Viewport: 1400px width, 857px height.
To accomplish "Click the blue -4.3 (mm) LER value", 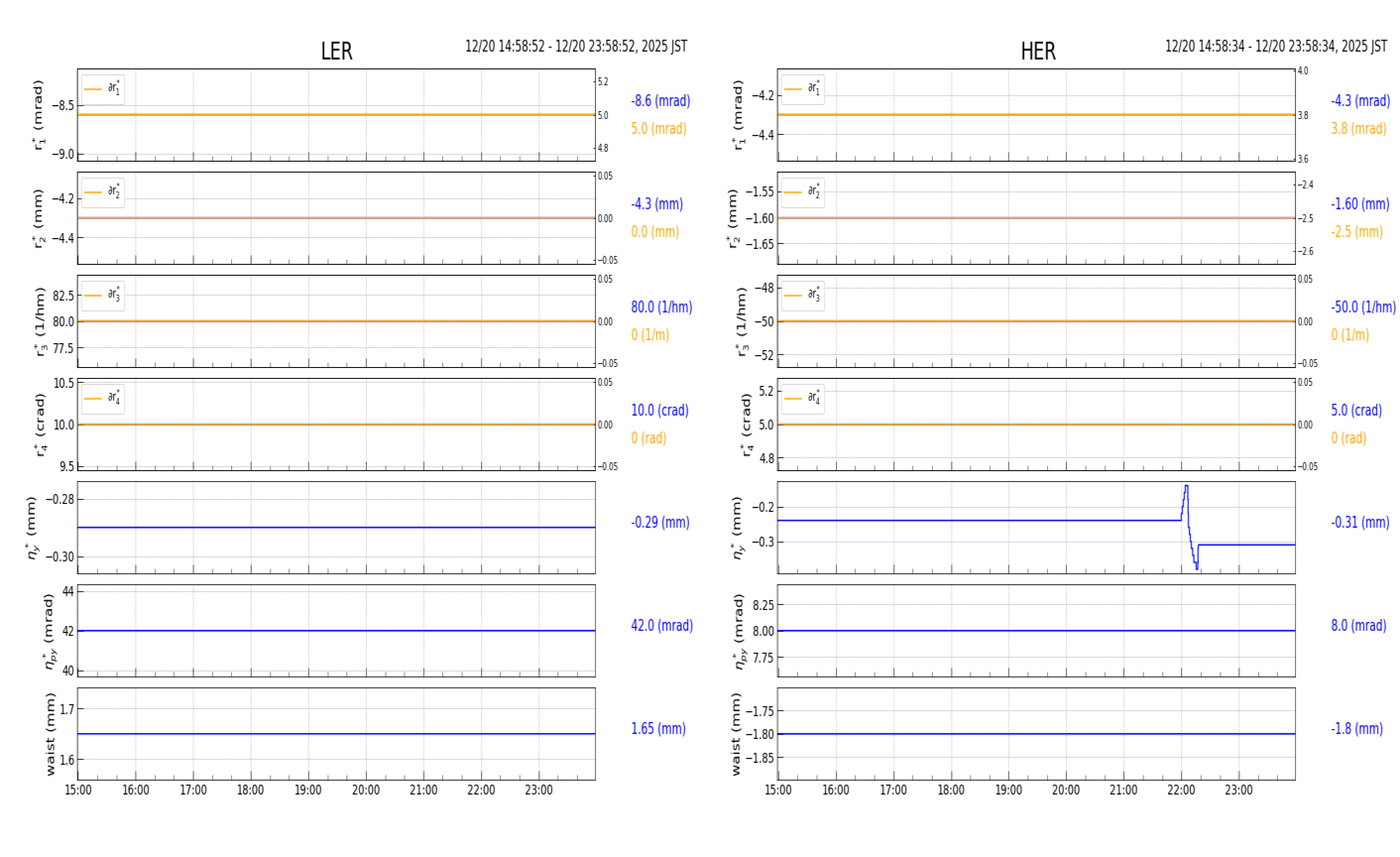I will (x=656, y=204).
